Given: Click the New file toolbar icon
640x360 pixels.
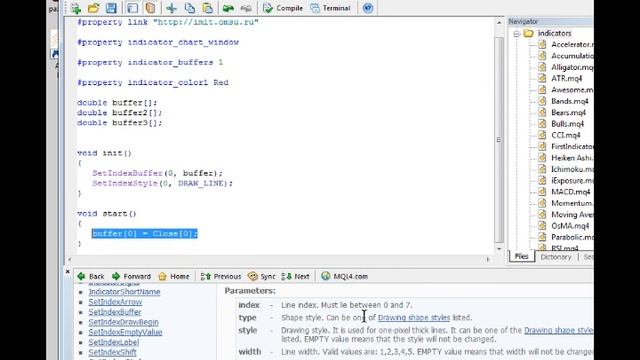Looking at the screenshot, I should pos(76,8).
